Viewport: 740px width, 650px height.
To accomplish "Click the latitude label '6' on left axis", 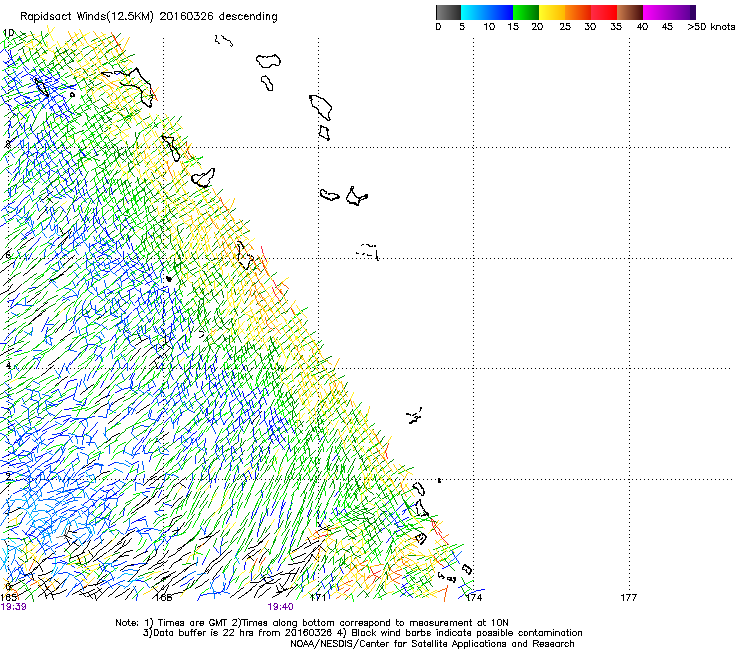I will pyautogui.click(x=8, y=255).
